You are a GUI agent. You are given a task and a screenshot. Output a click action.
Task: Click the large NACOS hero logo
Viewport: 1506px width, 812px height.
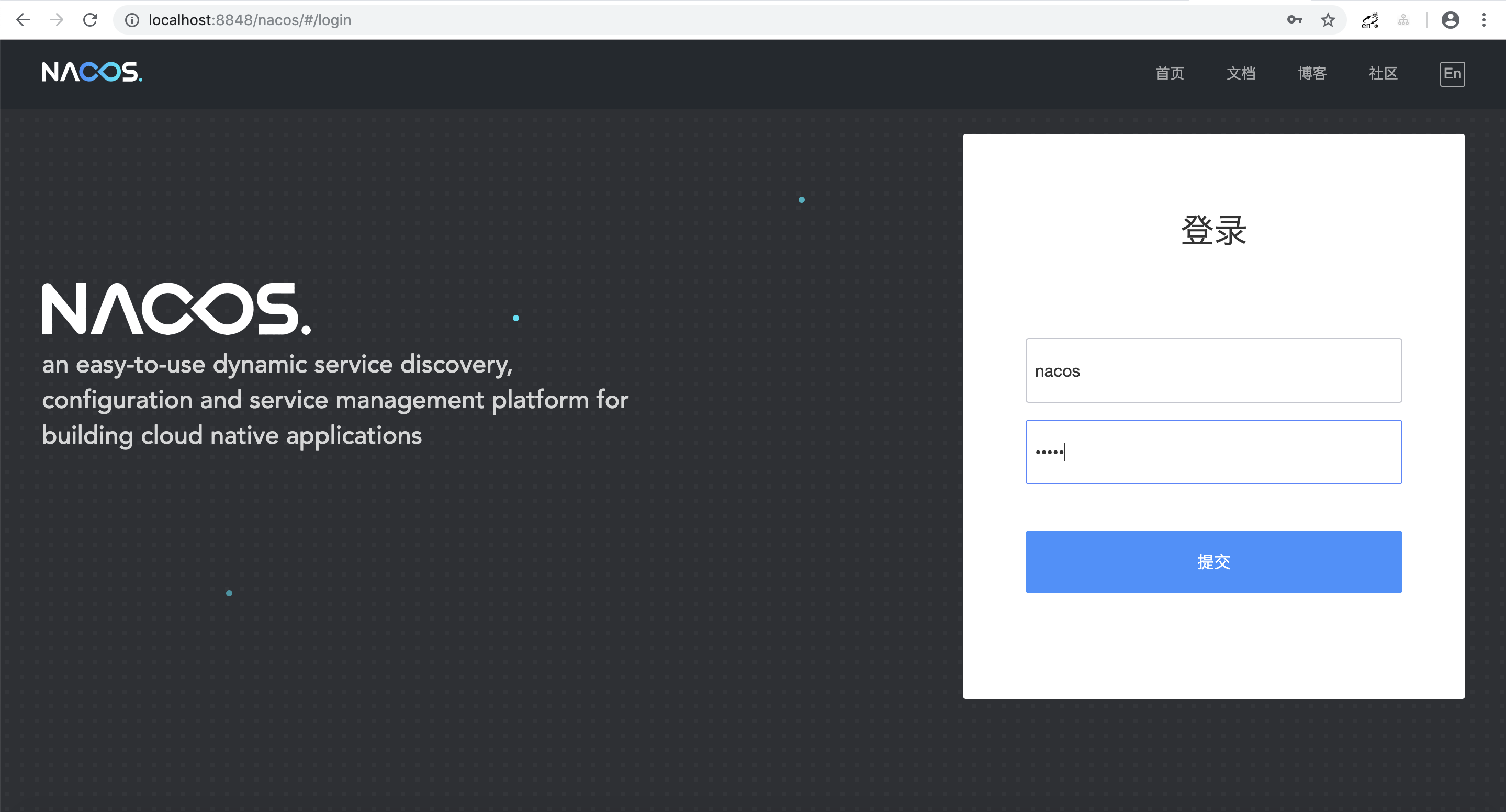(176, 309)
